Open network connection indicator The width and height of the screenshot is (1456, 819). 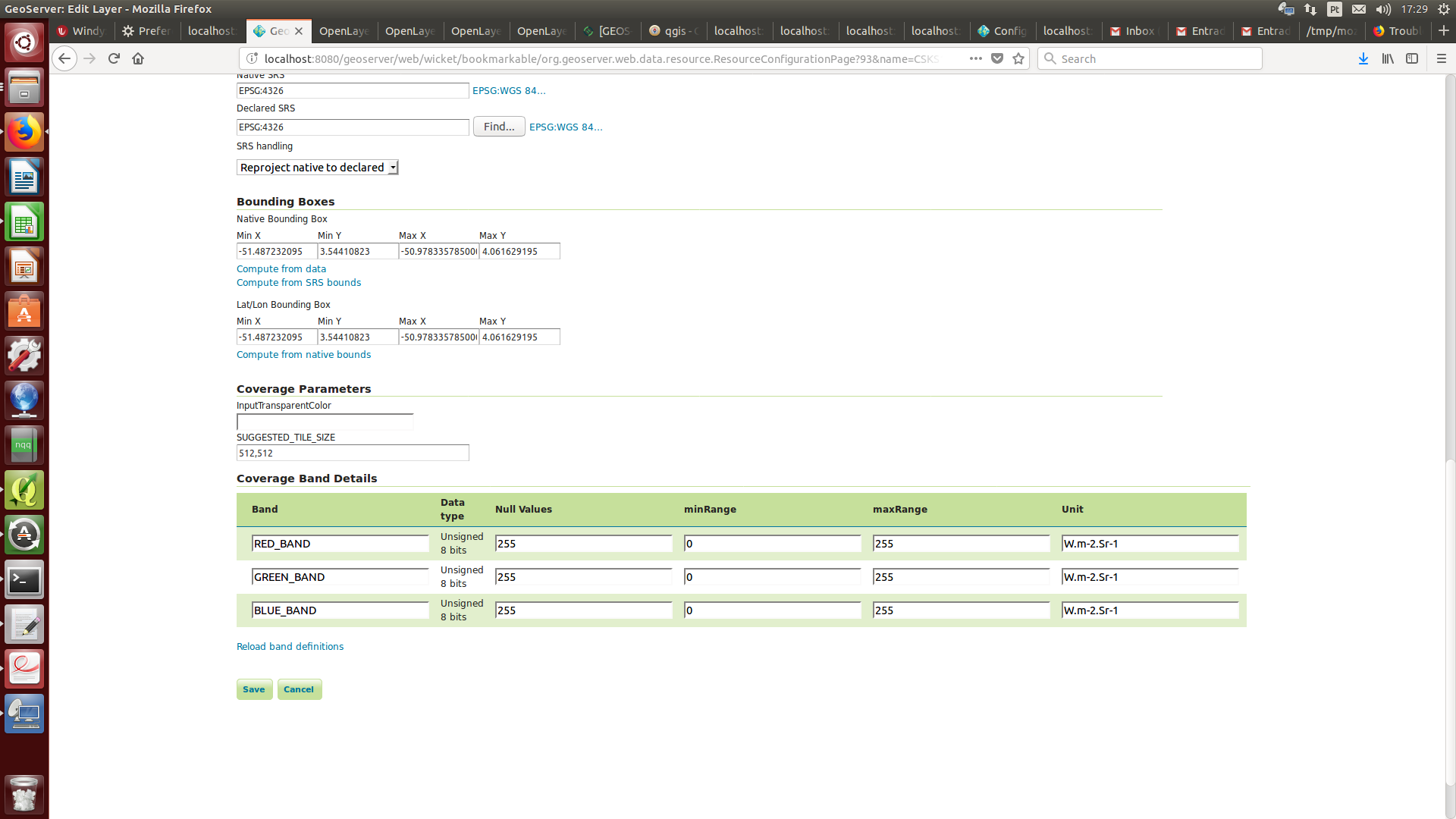coord(1310,9)
